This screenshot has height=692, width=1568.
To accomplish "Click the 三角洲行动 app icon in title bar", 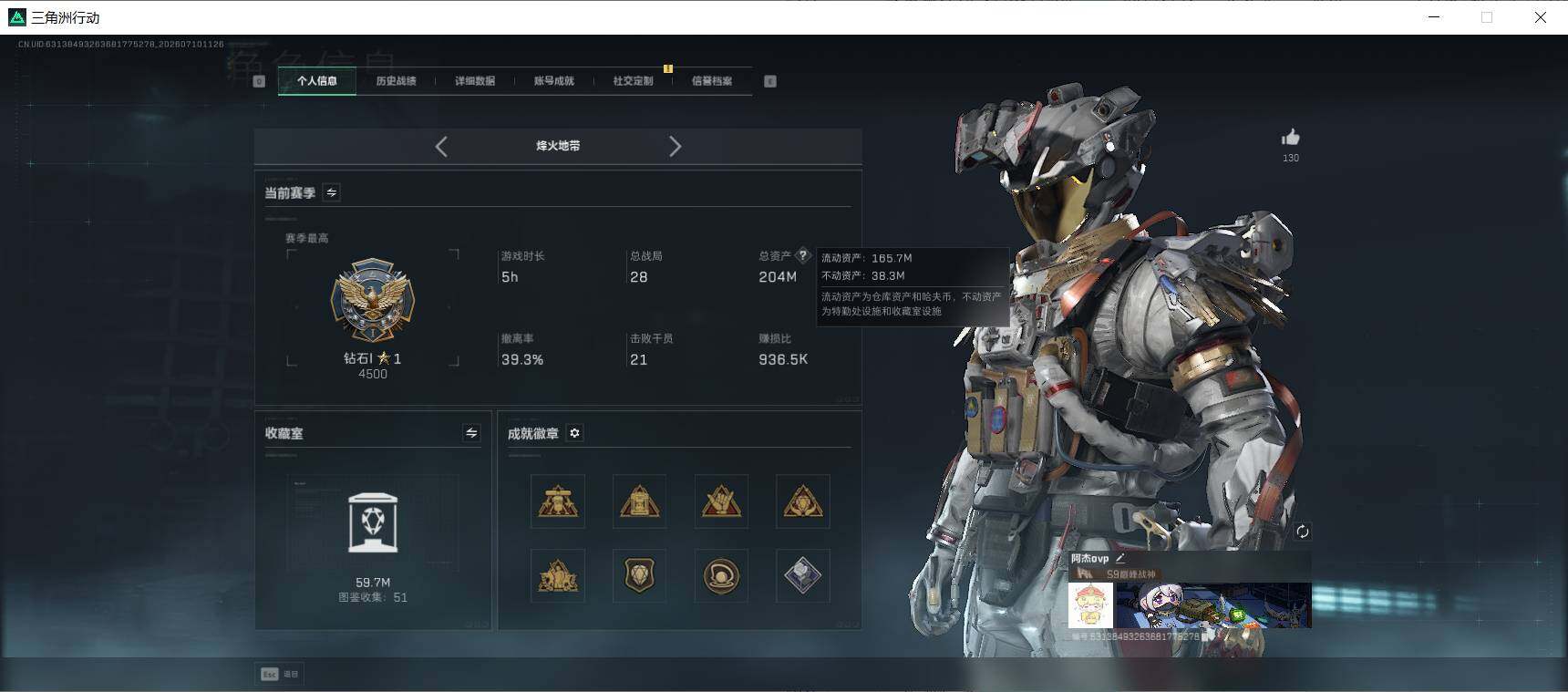I will (x=16, y=17).
